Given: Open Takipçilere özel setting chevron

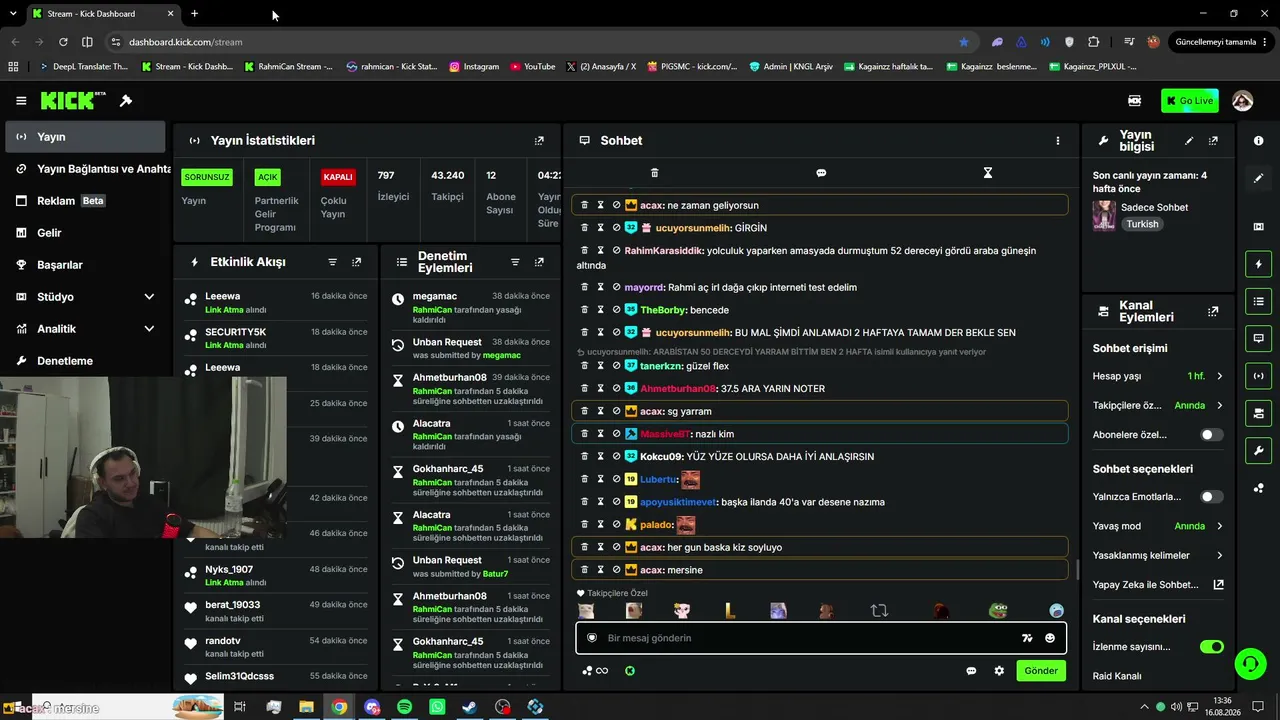Looking at the screenshot, I should tap(1219, 406).
